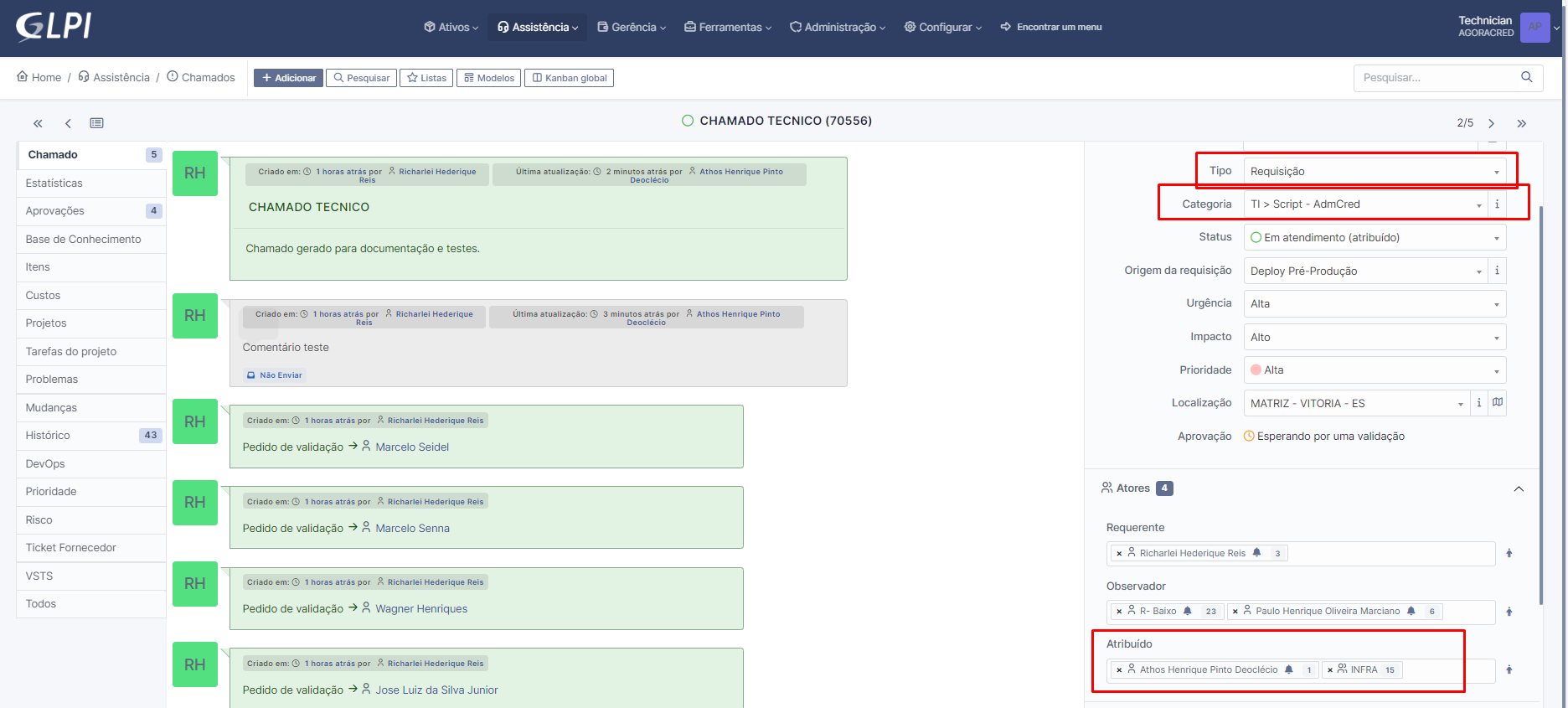The image size is (1568, 708).
Task: Open Impacto dropdown
Action: click(1375, 337)
